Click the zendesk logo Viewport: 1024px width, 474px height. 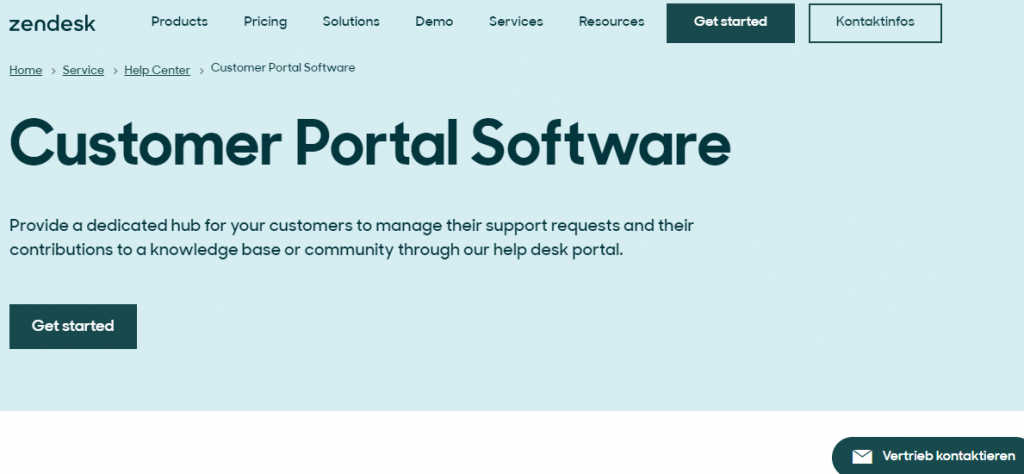(52, 24)
